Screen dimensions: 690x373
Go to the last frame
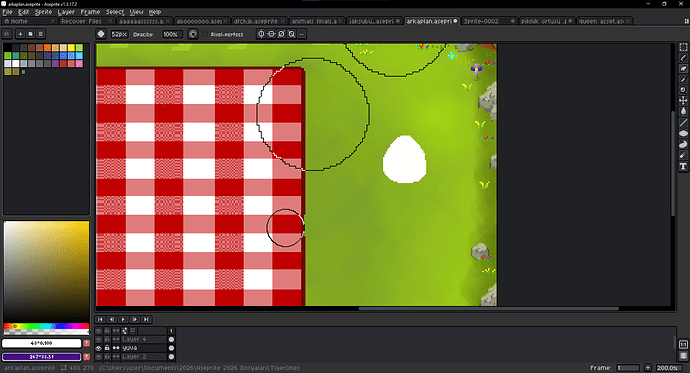point(146,319)
